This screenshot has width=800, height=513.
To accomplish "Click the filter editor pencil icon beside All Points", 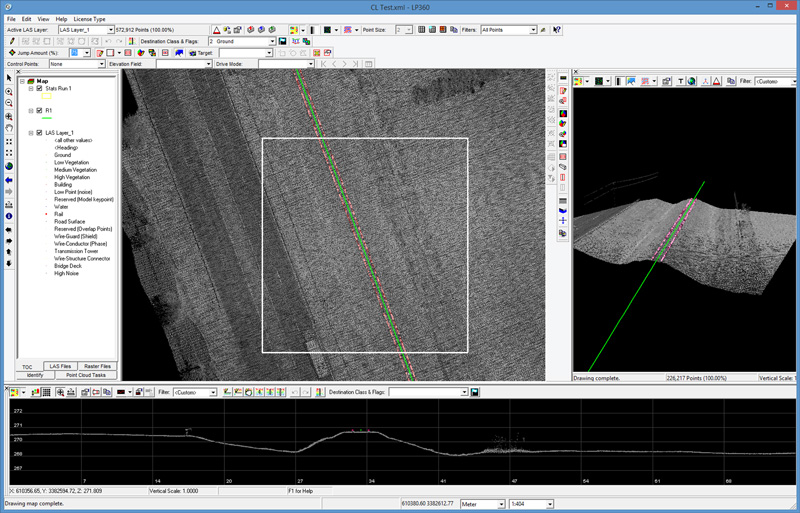I will [543, 30].
